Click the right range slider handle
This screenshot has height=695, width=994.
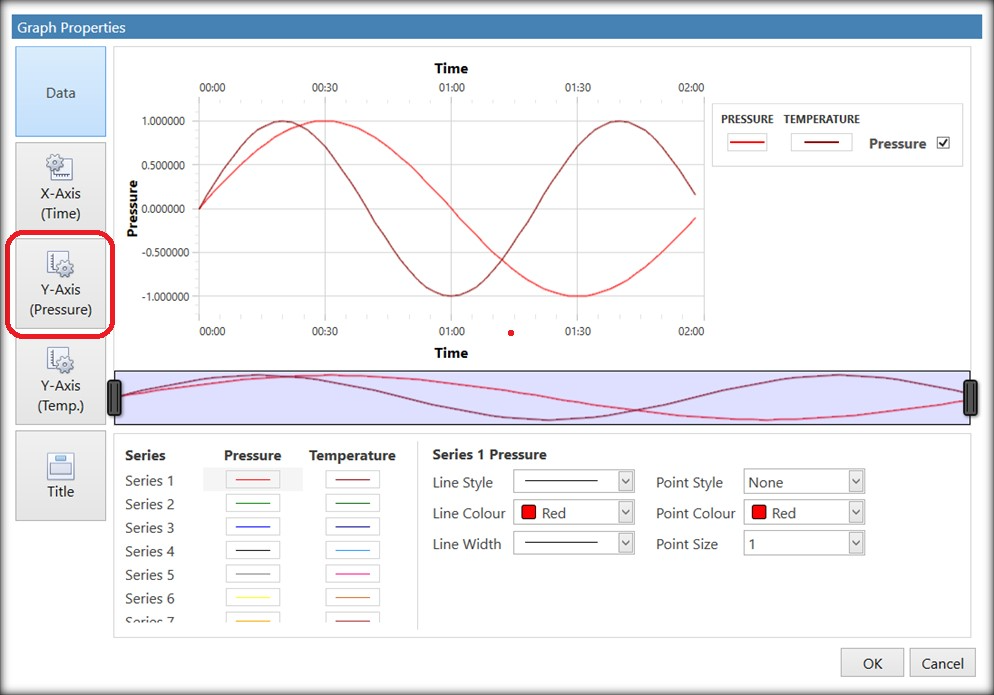970,398
